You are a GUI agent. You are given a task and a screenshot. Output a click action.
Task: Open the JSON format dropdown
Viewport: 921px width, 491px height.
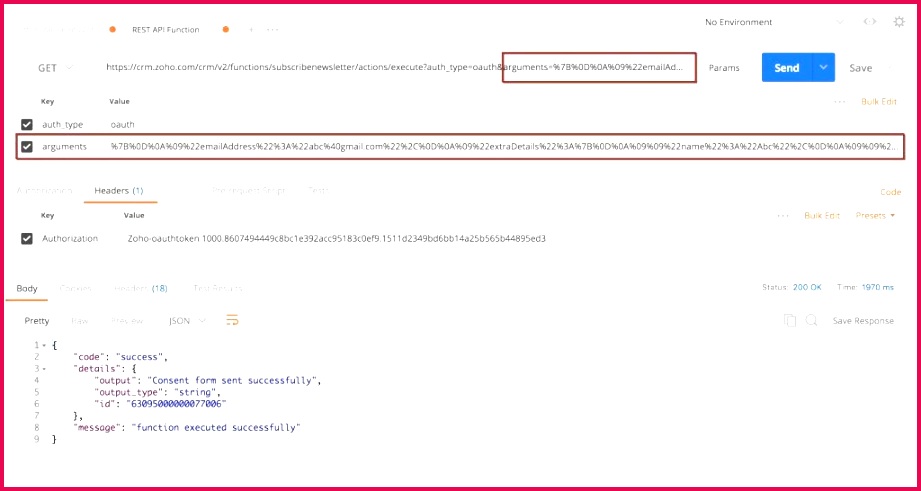[x=188, y=321]
